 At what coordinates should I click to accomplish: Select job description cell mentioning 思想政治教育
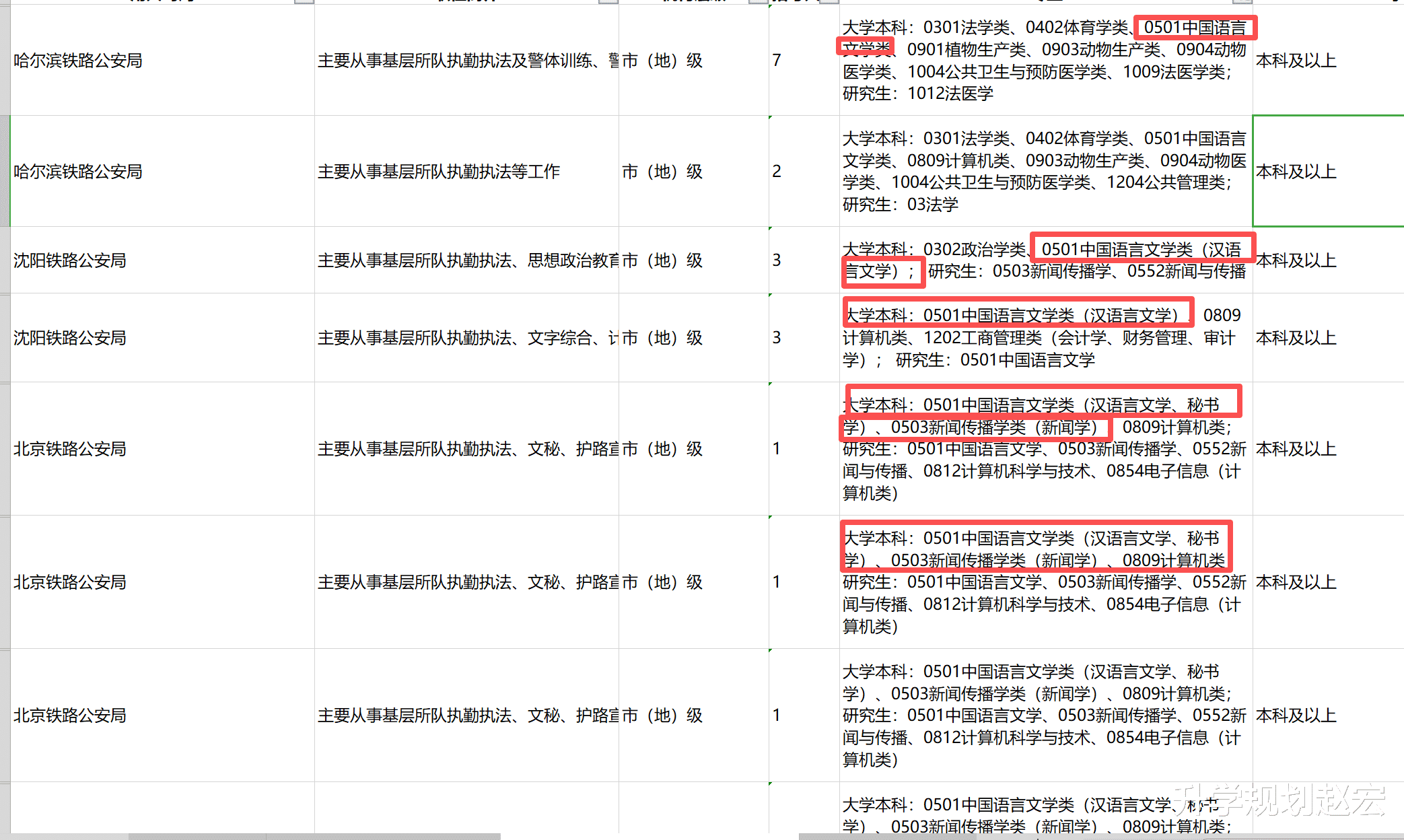[x=466, y=260]
